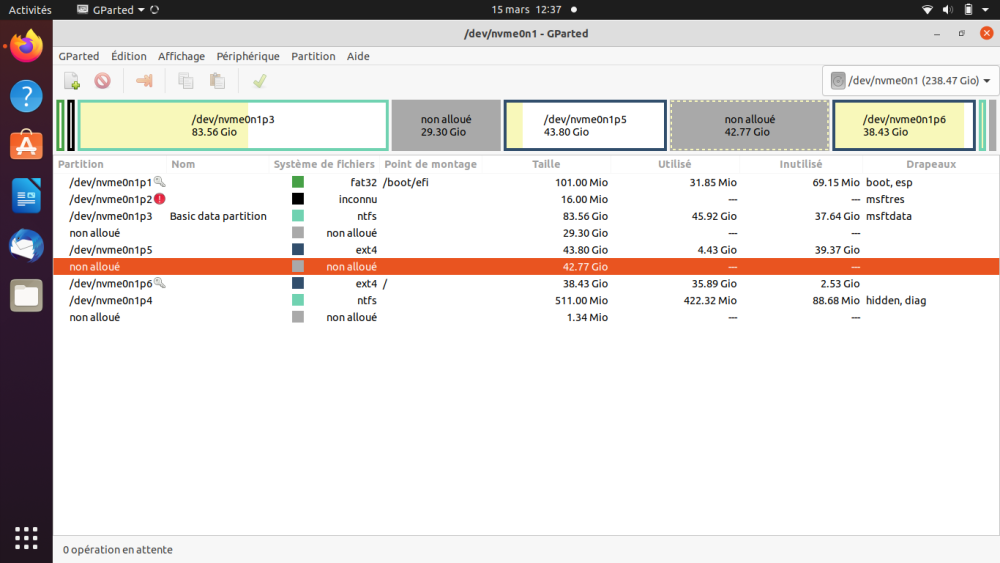Select the /dev/nvme0n1p5 block in disk map
1000x563 pixels.
[585, 125]
